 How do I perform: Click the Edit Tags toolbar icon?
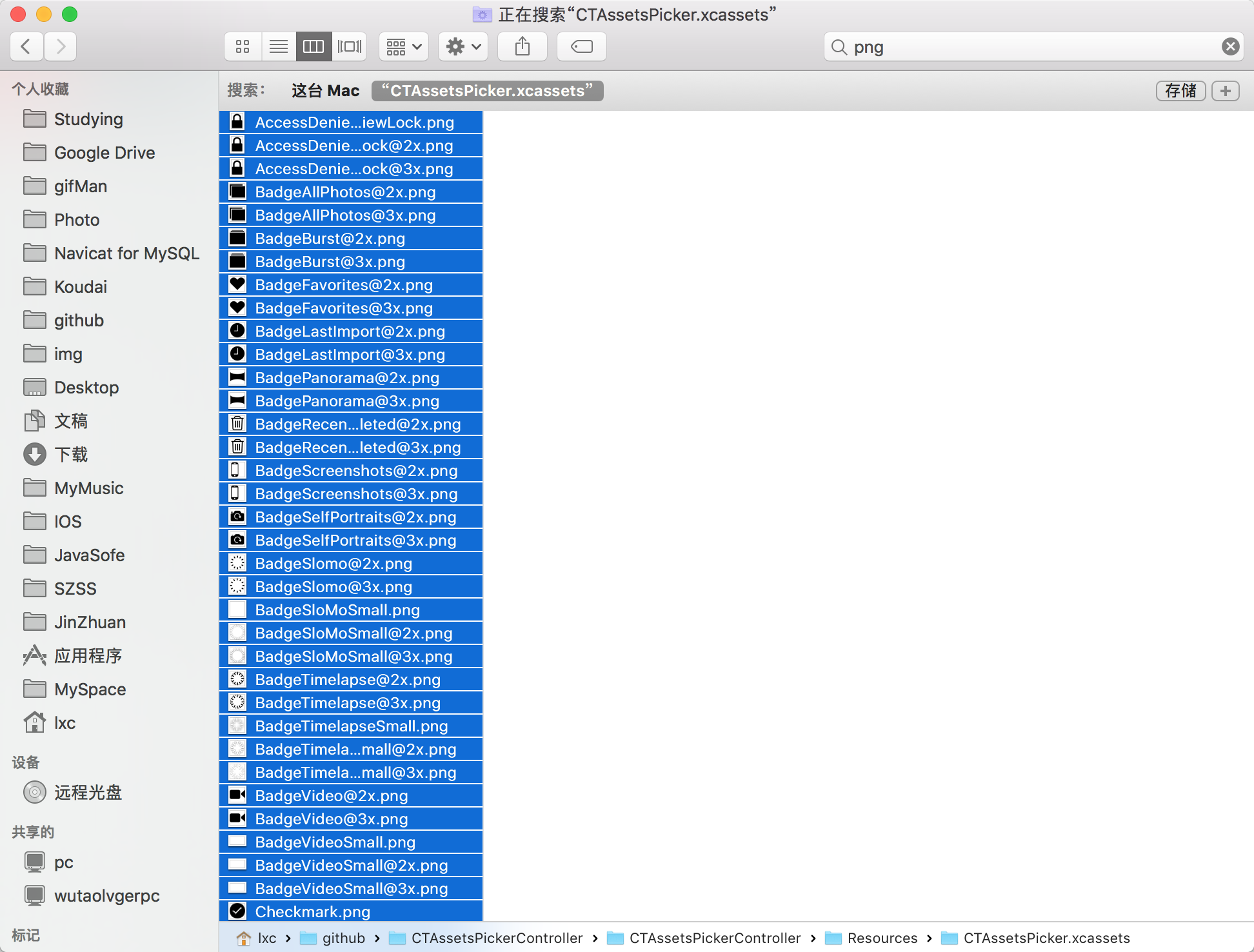tap(581, 46)
